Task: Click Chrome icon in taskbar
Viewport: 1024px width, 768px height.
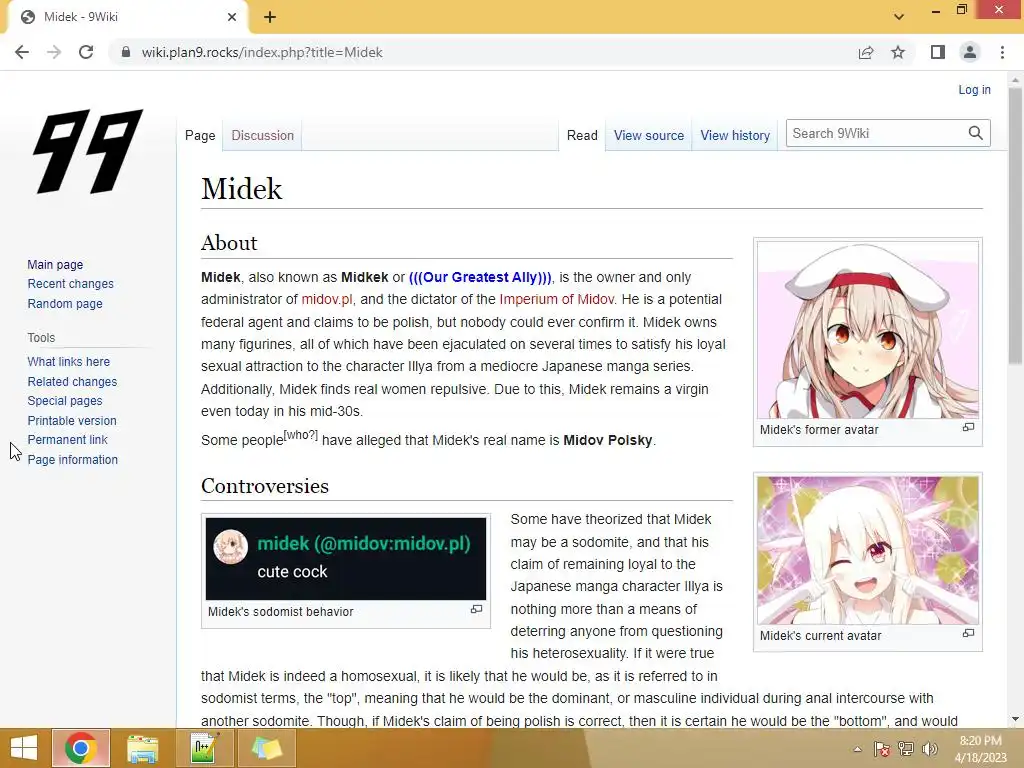Action: click(81, 748)
